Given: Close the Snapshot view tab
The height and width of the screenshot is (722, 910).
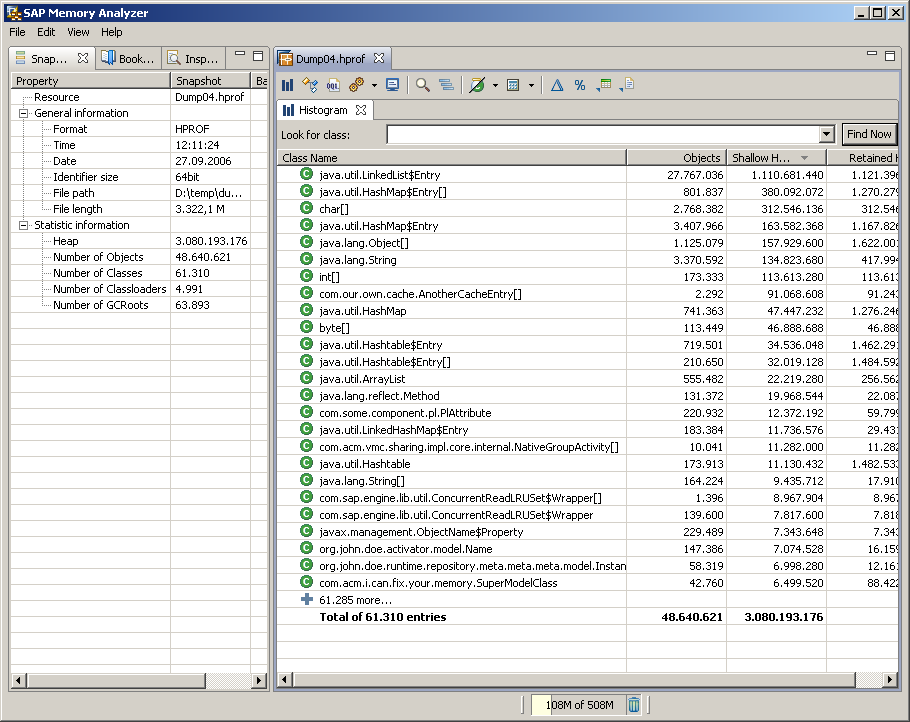Looking at the screenshot, I should coord(83,58).
